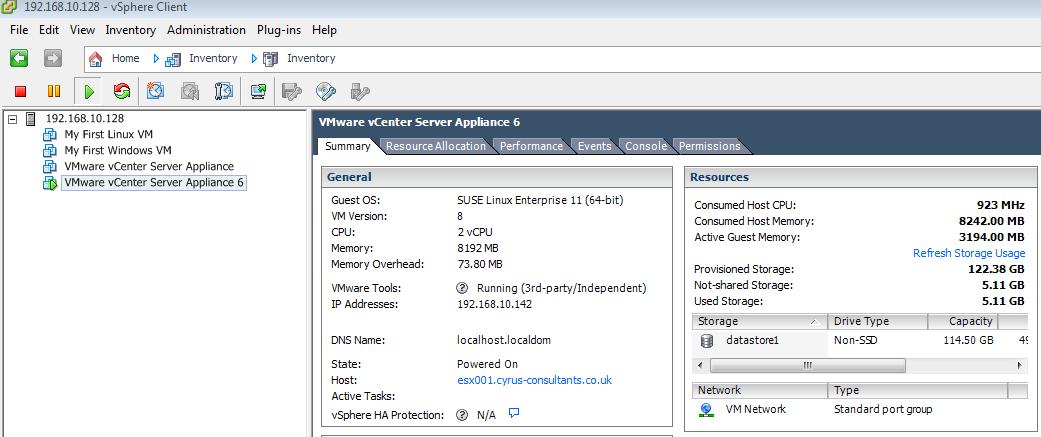Screen dimensions: 1041x437
Task: Click the powered-on vCenter Appliance 6 icon
Action: tap(50, 183)
